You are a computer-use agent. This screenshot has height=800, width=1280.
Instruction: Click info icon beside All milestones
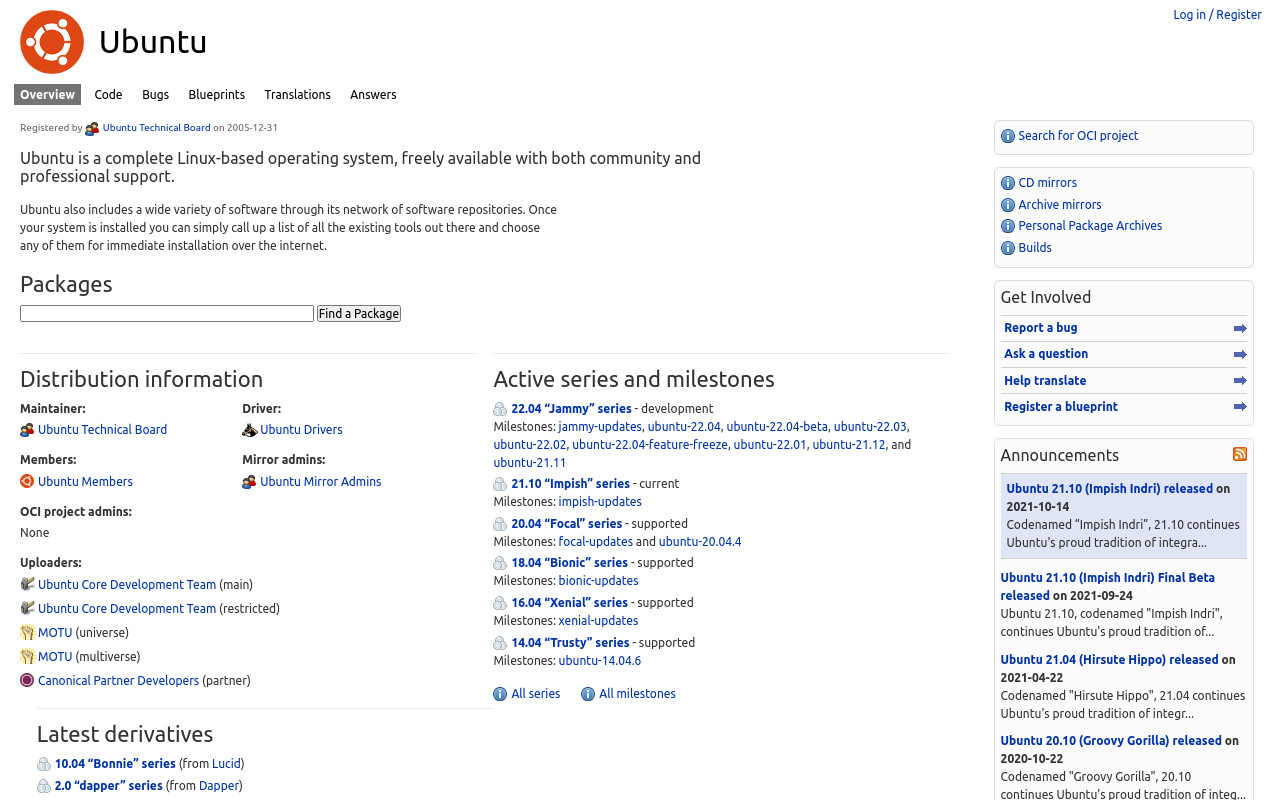click(x=588, y=694)
